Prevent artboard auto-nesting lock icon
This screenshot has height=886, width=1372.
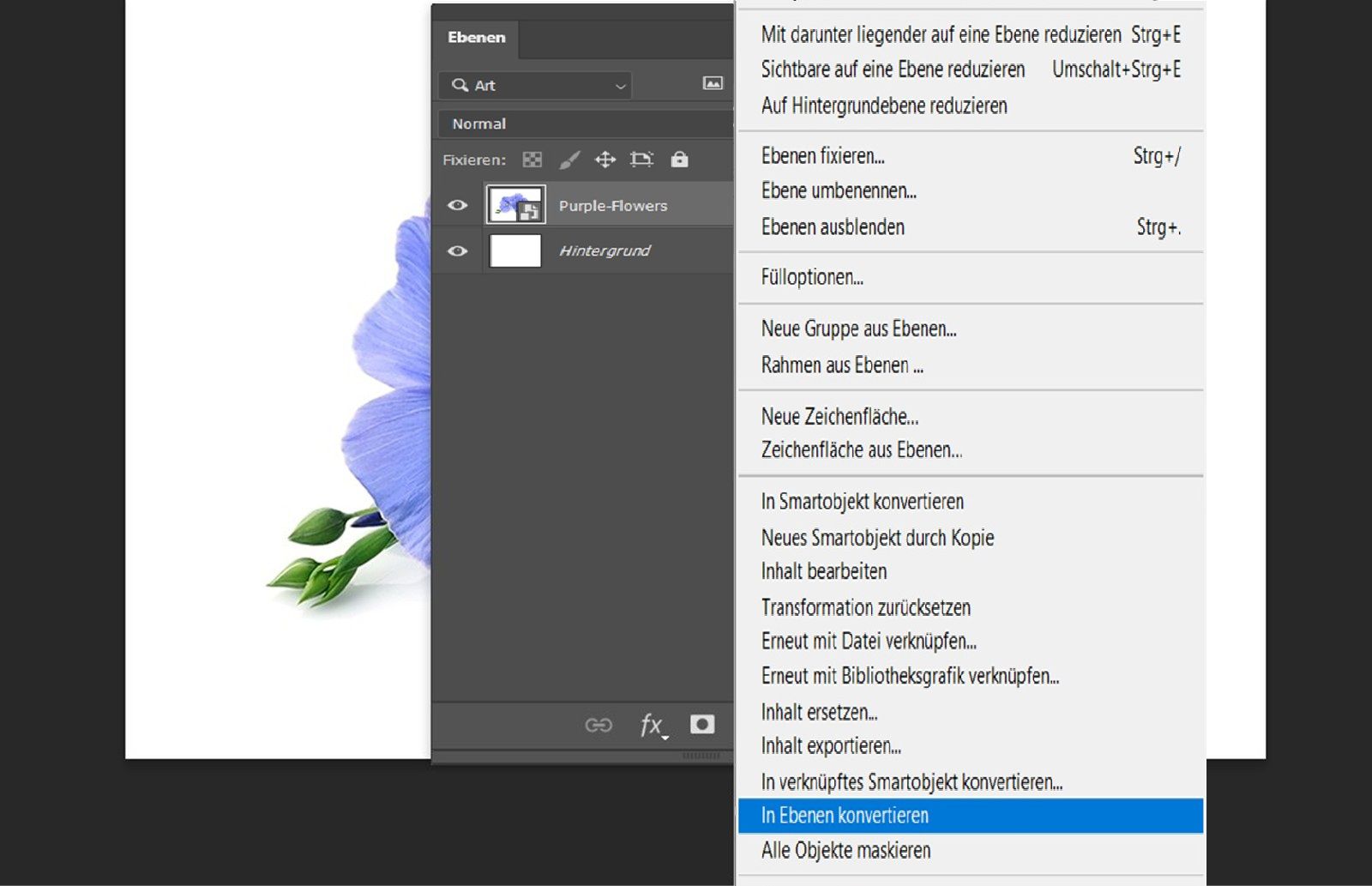[x=641, y=160]
